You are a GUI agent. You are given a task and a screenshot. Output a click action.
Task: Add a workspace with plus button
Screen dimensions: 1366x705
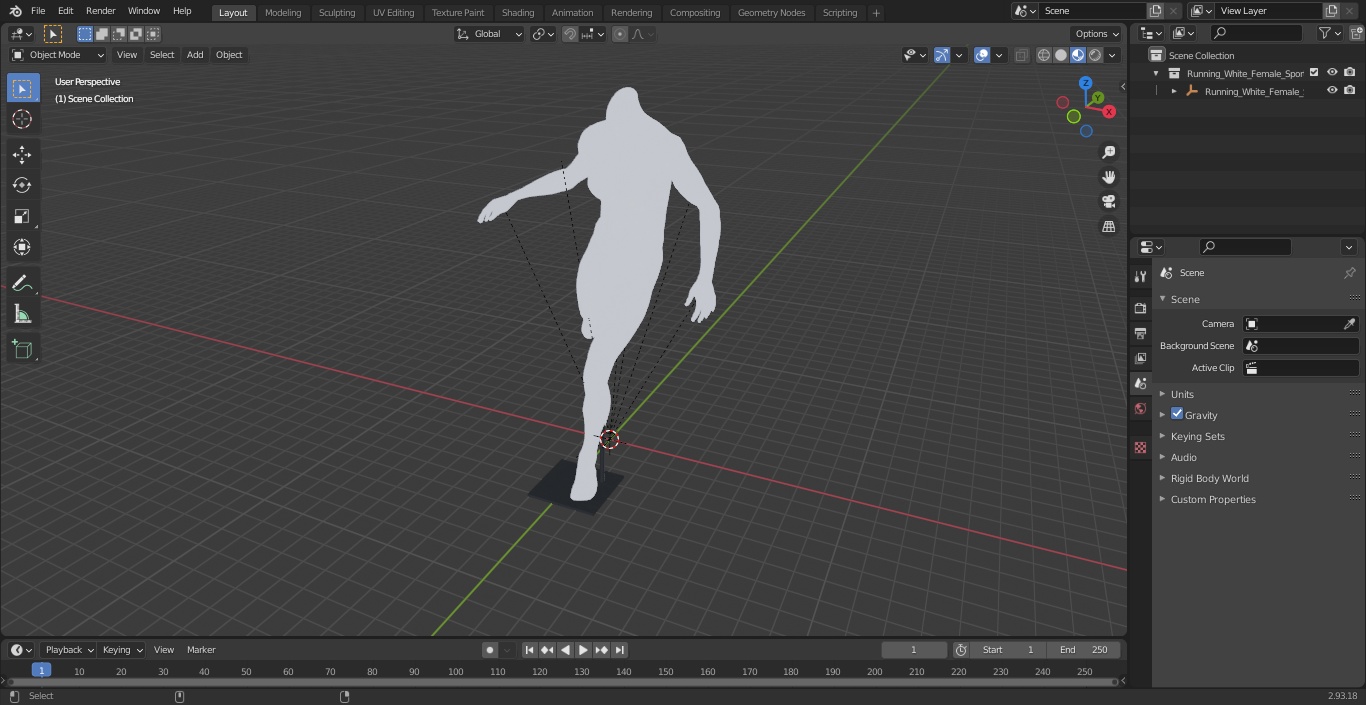[x=876, y=12]
